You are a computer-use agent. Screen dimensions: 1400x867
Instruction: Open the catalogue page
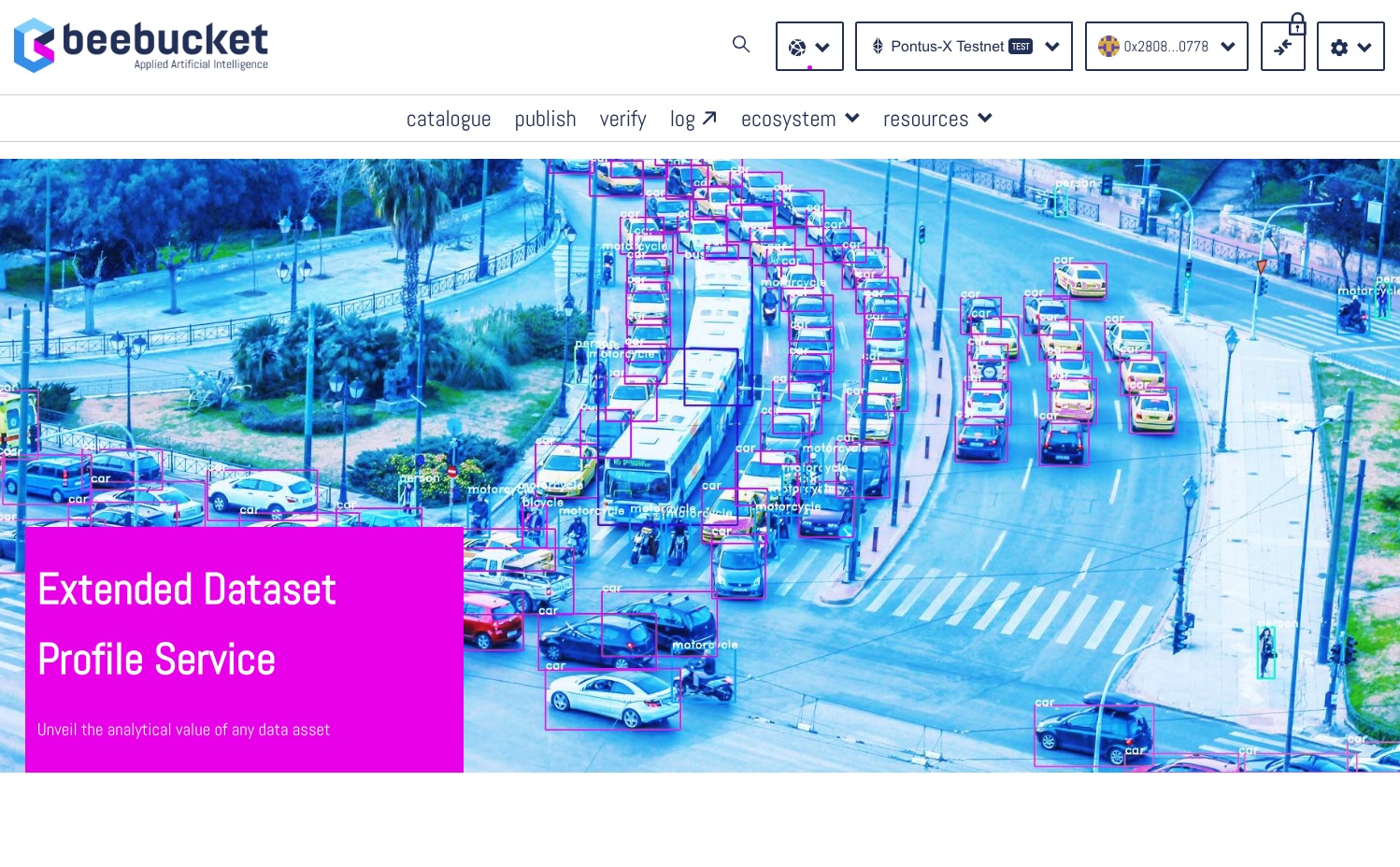tap(449, 119)
